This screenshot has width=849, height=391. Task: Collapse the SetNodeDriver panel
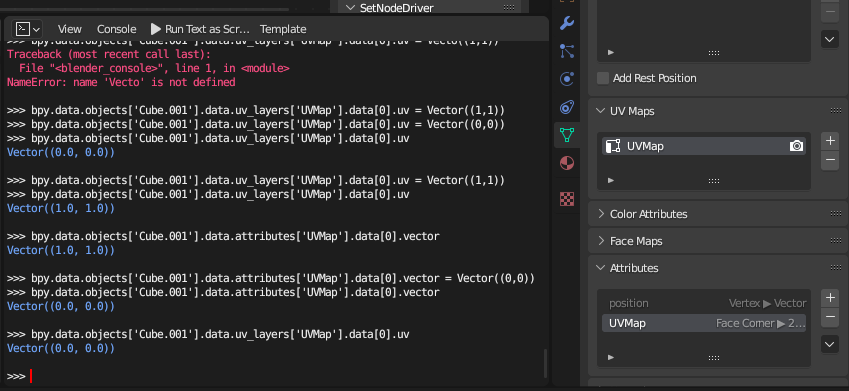tap(350, 8)
